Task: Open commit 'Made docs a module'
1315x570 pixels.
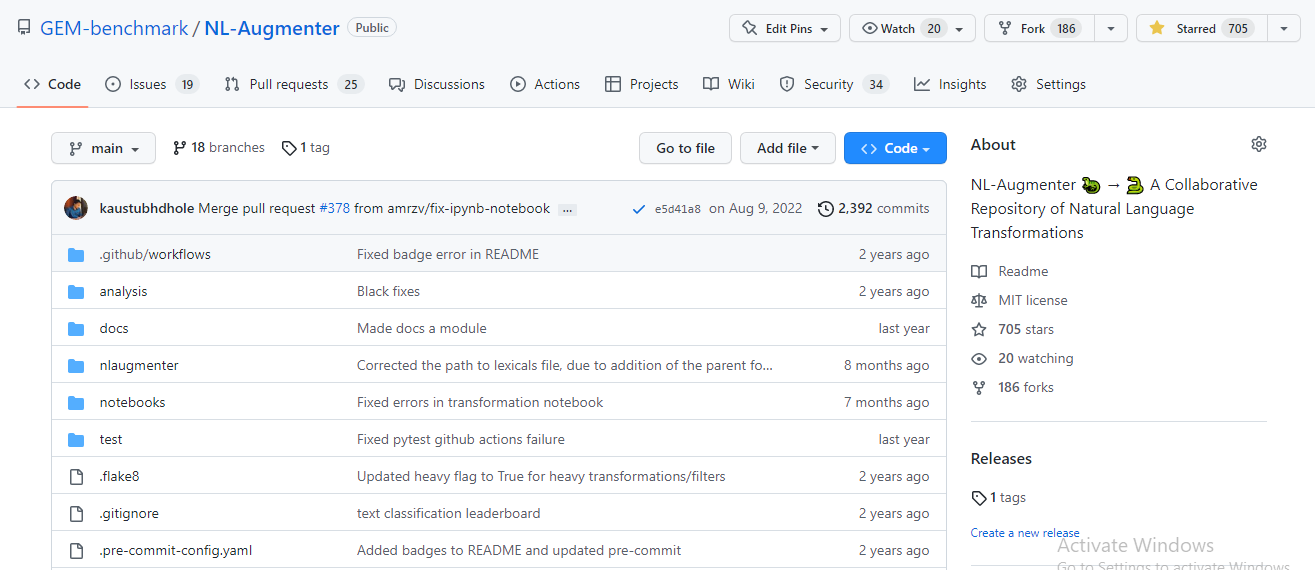Action: pyautogui.click(x=422, y=328)
